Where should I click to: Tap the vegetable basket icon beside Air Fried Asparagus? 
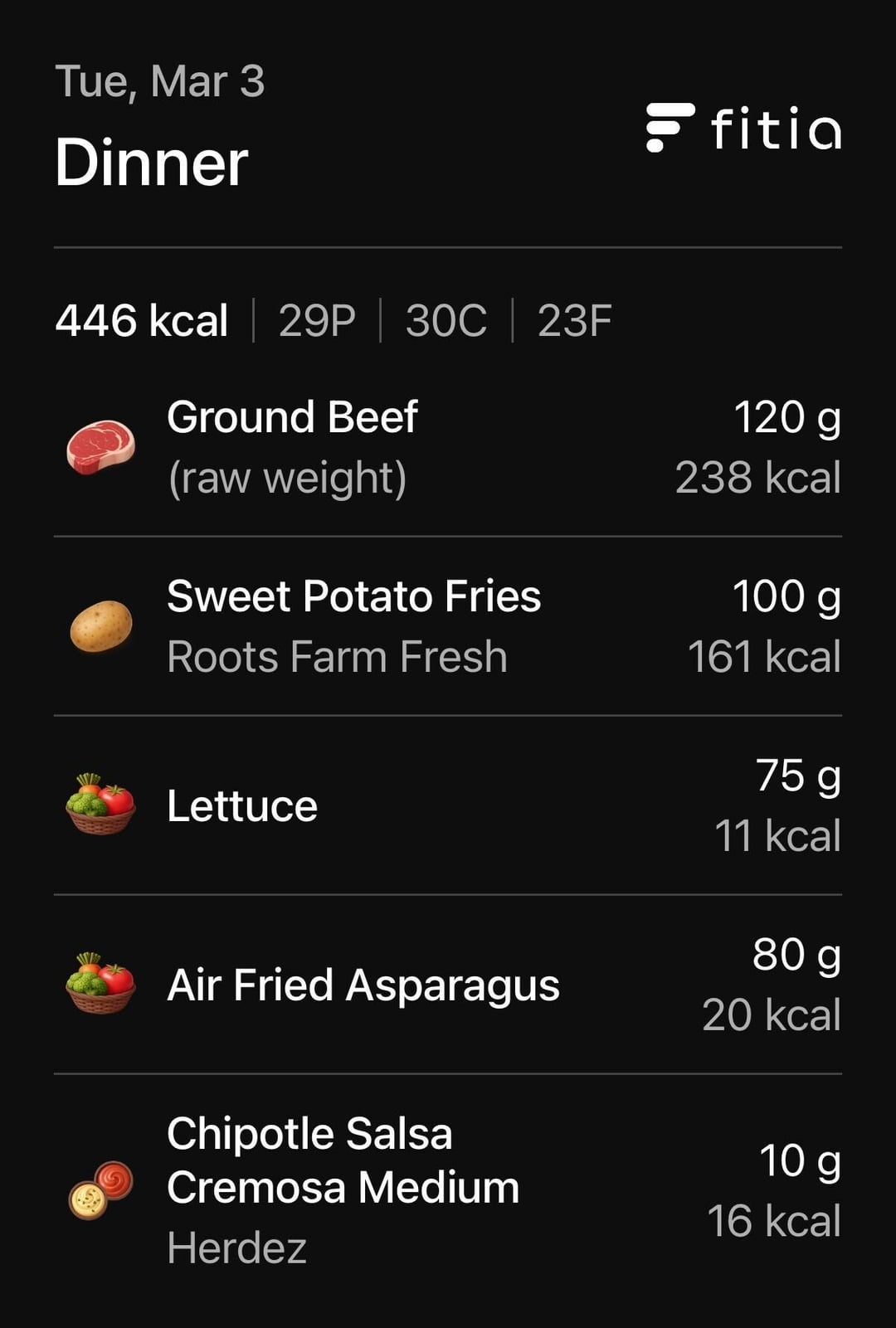pos(100,984)
